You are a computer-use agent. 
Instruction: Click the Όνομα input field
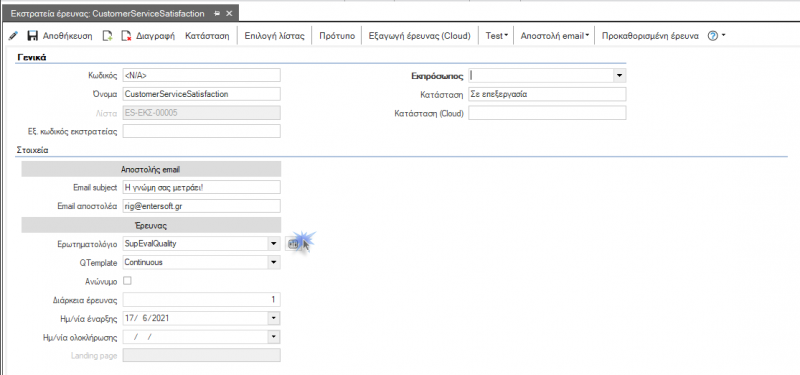coord(202,94)
